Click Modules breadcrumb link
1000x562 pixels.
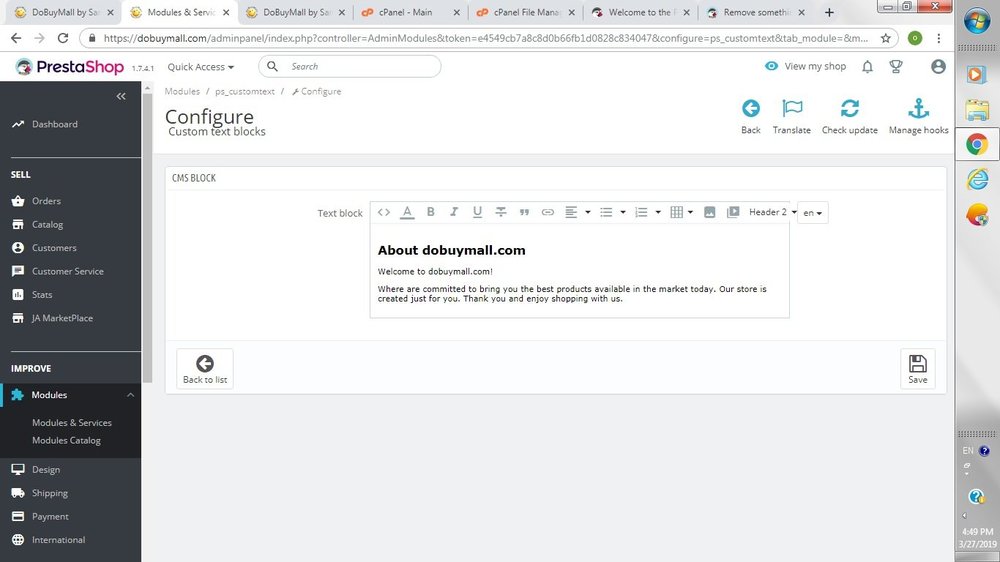[x=182, y=91]
